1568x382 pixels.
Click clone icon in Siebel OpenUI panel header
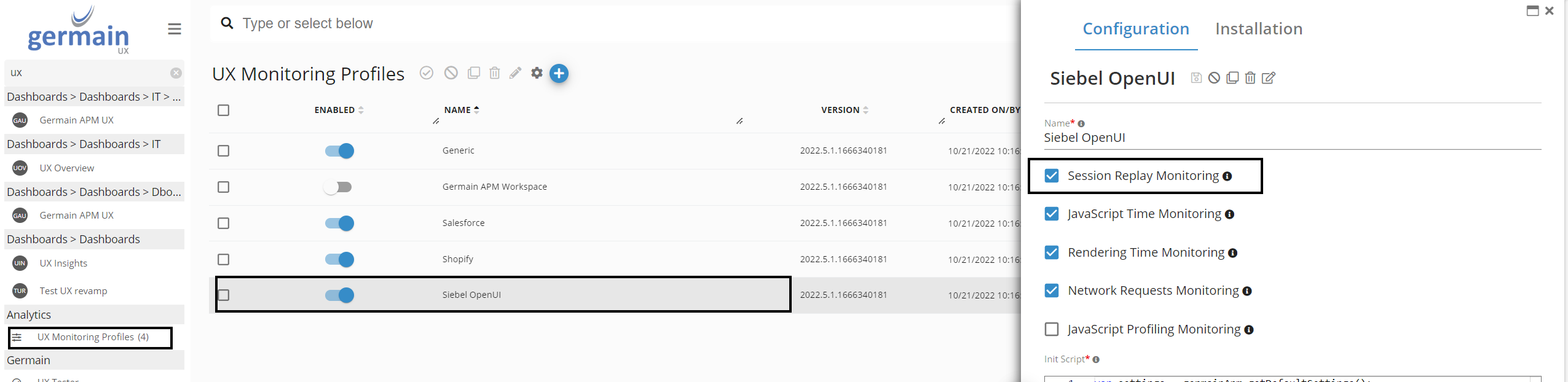click(1232, 78)
